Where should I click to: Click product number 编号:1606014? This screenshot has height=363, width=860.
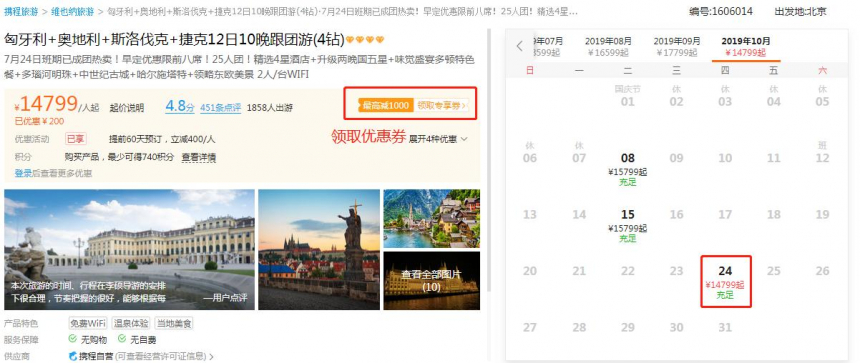pyautogui.click(x=721, y=12)
